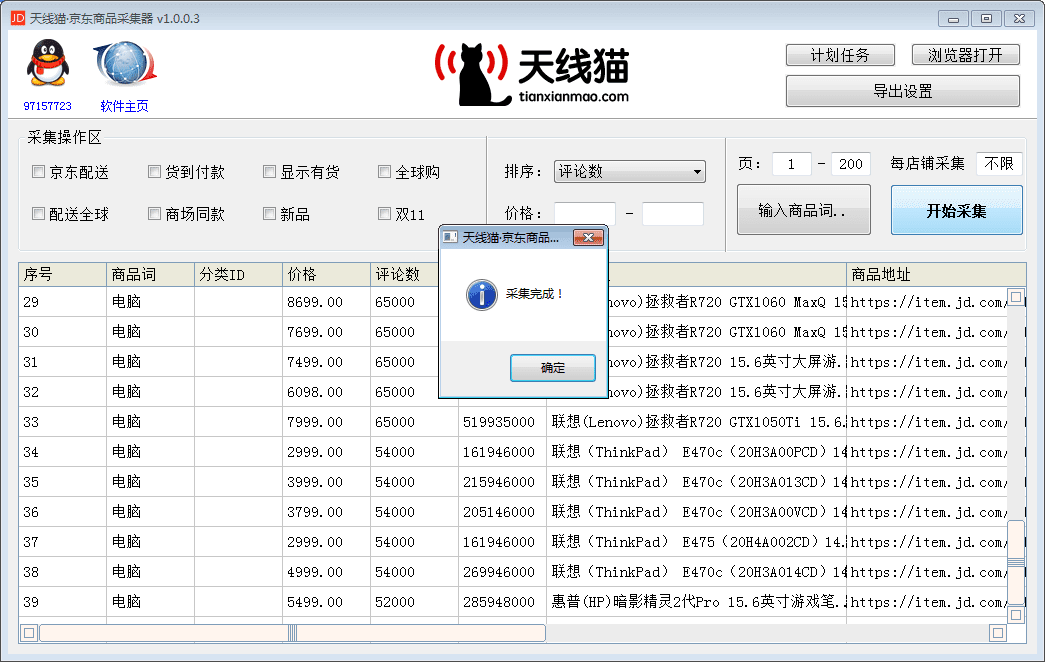Click the info icon in the dialog
This screenshot has height=662, width=1045.
[482, 295]
